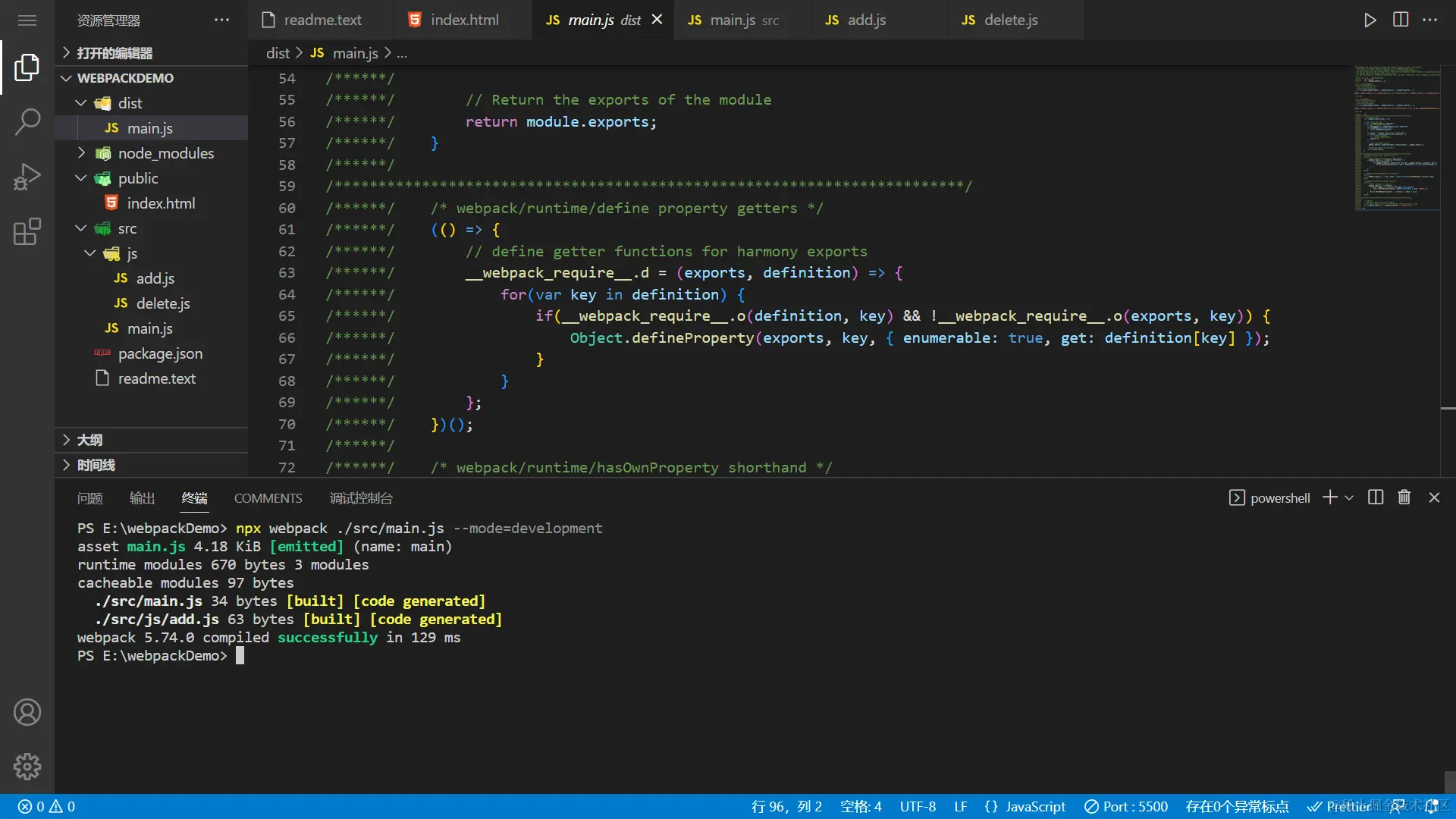Switch to the 调试控制台 panel tab
The width and height of the screenshot is (1456, 819).
click(361, 498)
